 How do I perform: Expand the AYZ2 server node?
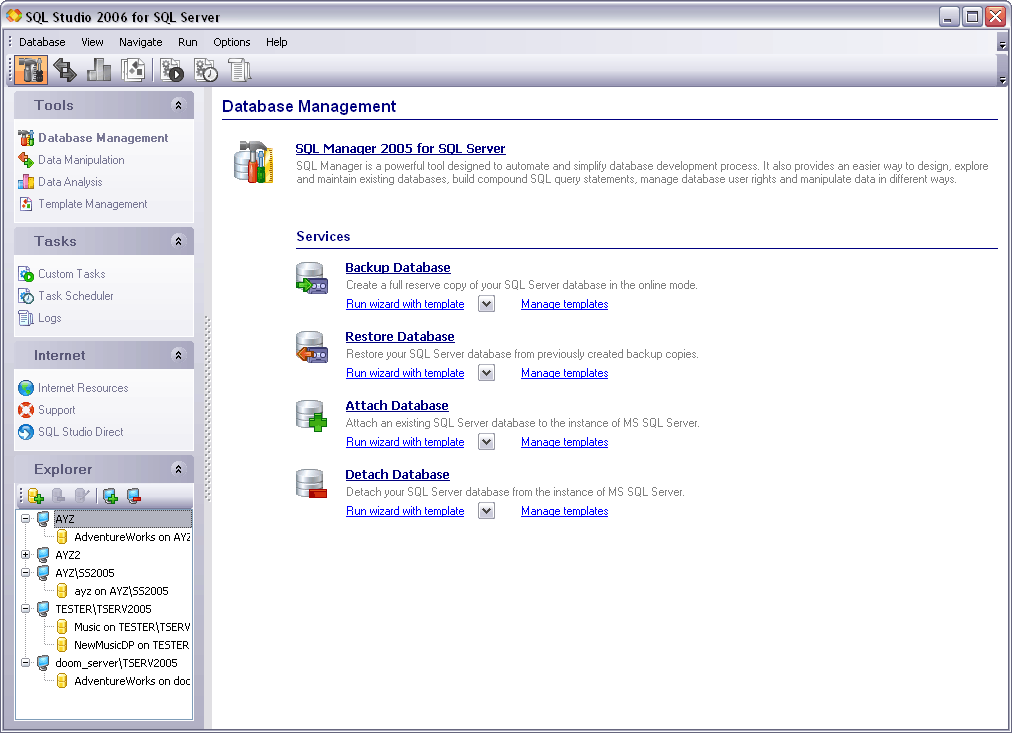pyautogui.click(x=26, y=555)
